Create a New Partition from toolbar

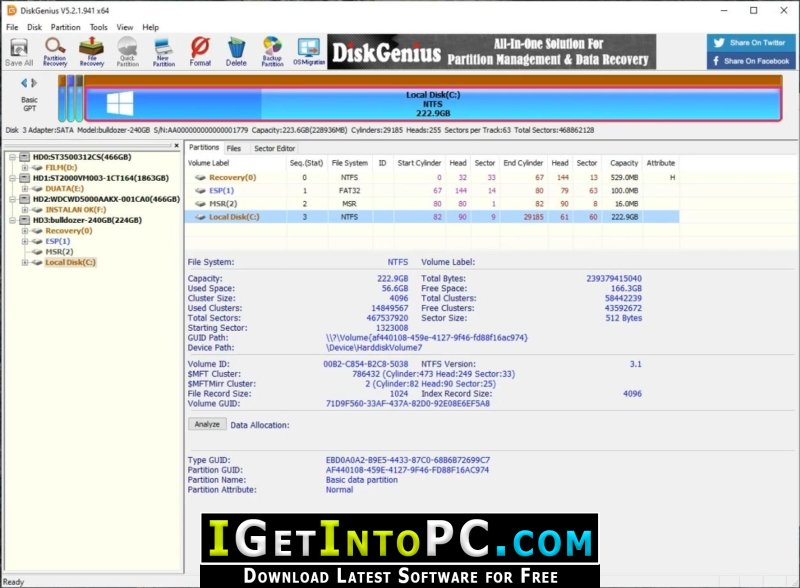pos(164,52)
